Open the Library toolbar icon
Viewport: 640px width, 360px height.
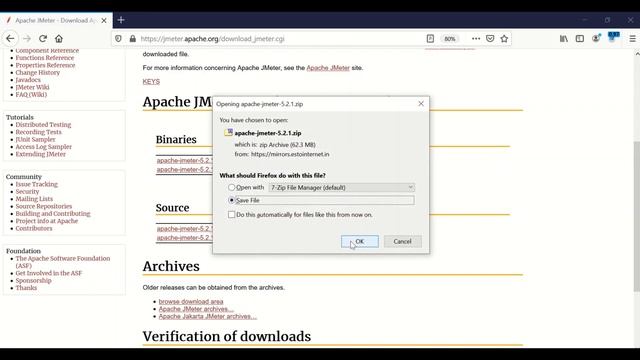(564, 39)
